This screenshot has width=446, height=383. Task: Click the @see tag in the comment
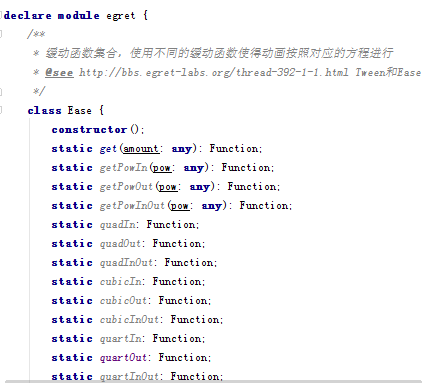click(x=59, y=72)
